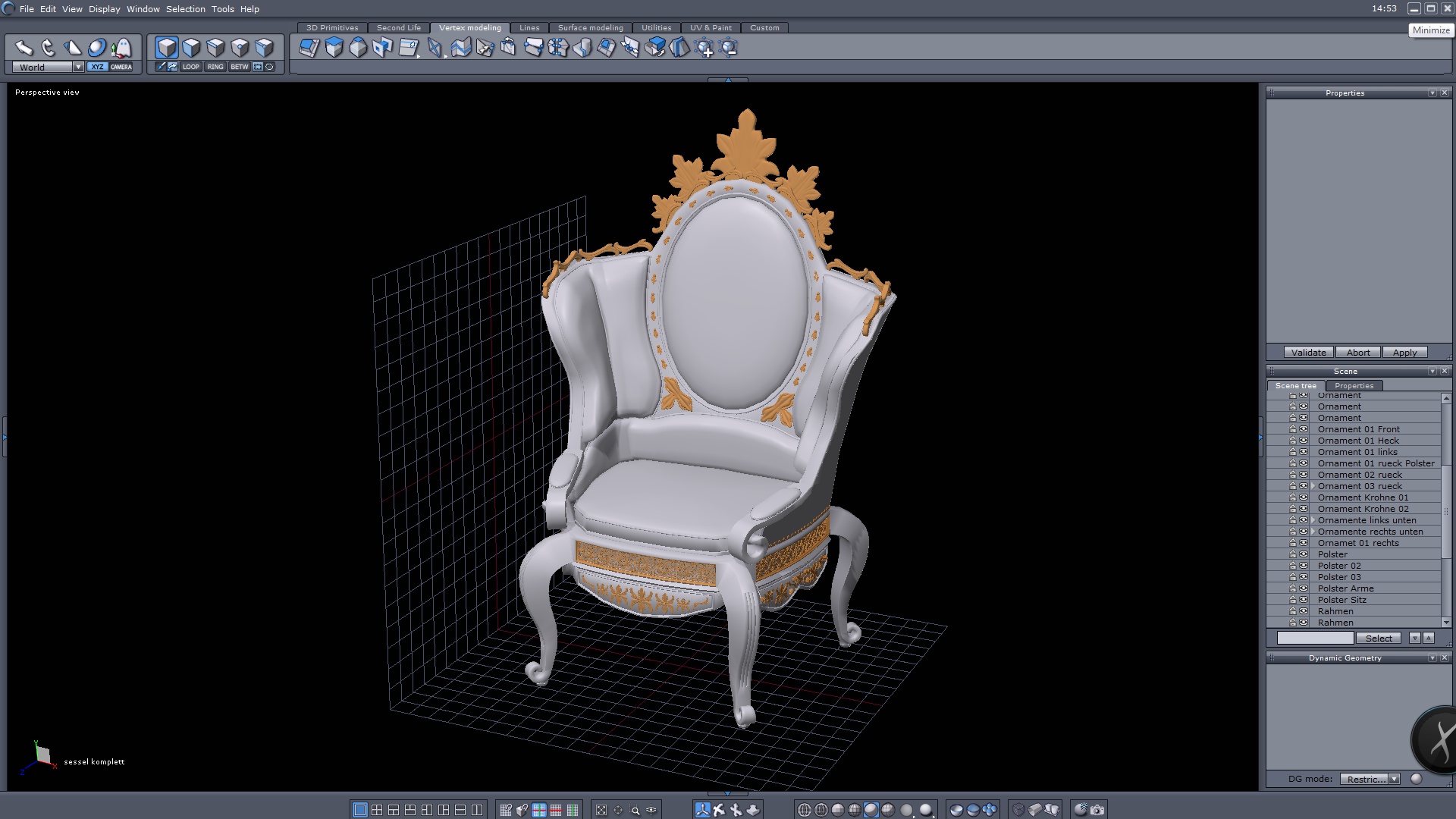Toggle the XYZ axis mode
Screen dimensions: 1456x819
point(97,67)
